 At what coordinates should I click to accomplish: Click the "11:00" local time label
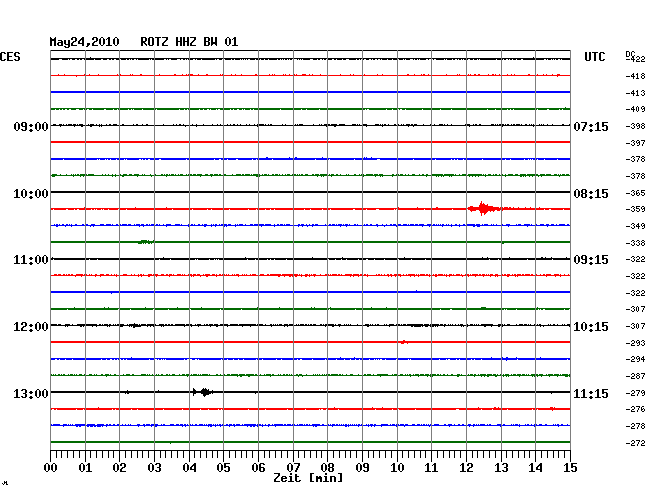(31, 260)
